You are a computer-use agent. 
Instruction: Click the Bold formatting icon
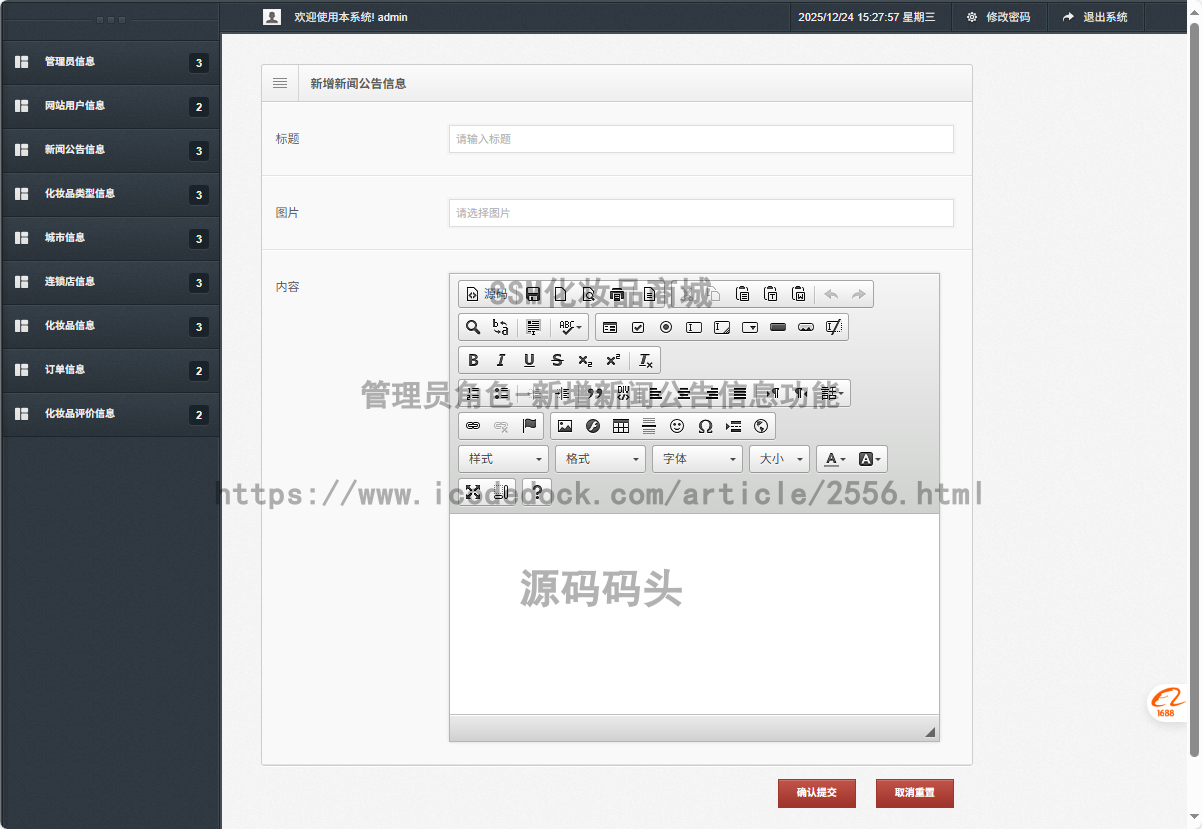pyautogui.click(x=473, y=361)
